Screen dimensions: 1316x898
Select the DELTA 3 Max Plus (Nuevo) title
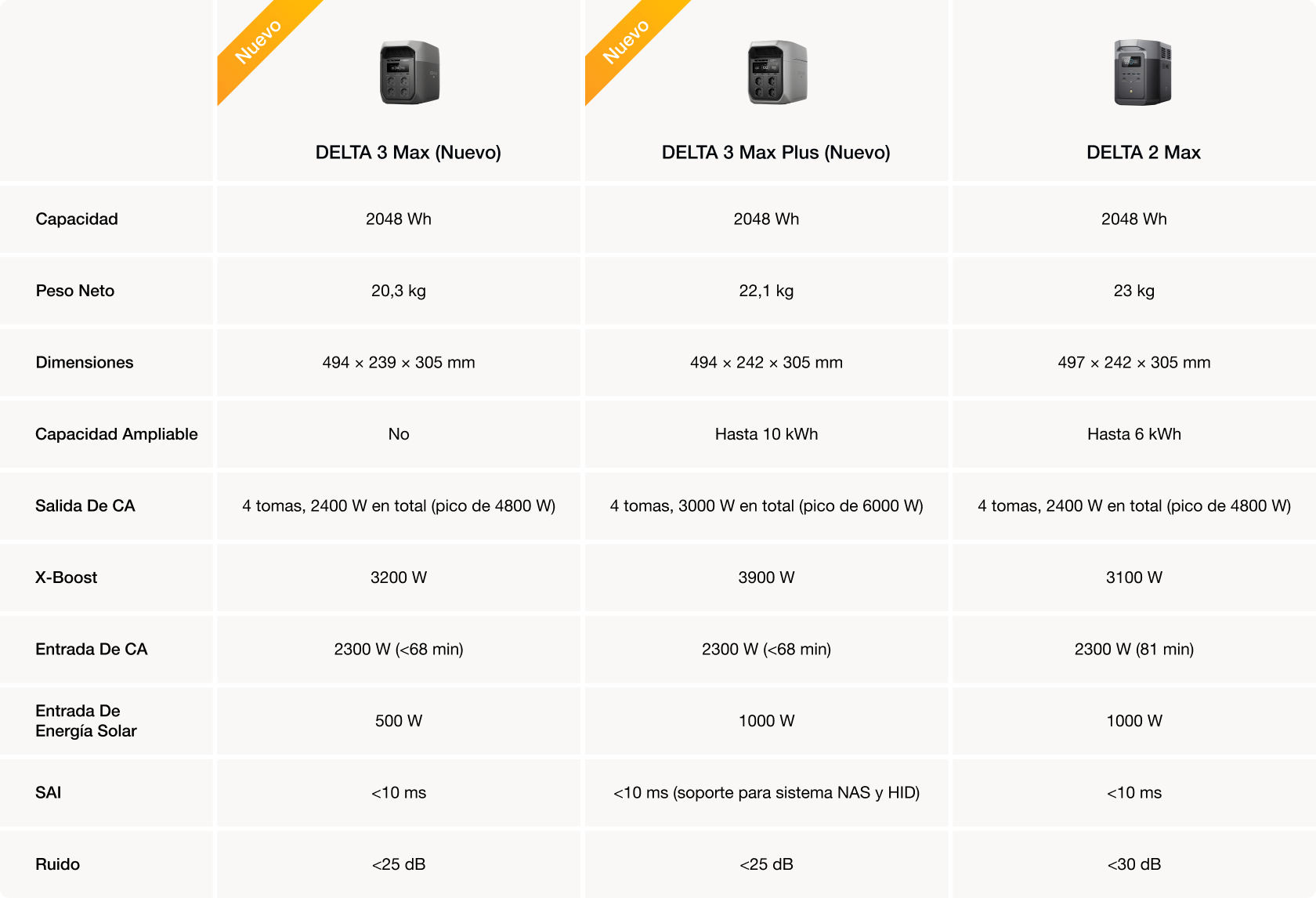pos(775,152)
